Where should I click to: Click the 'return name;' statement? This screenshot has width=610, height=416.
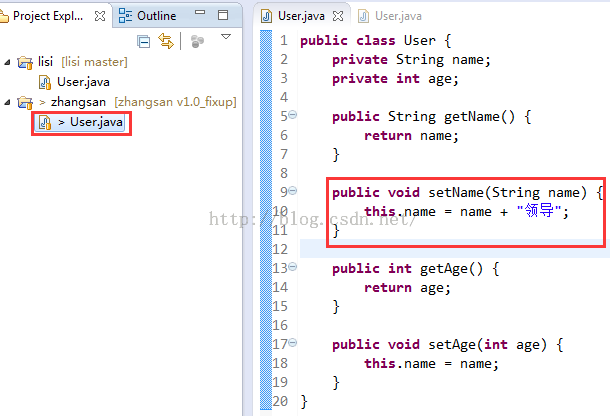click(411, 135)
